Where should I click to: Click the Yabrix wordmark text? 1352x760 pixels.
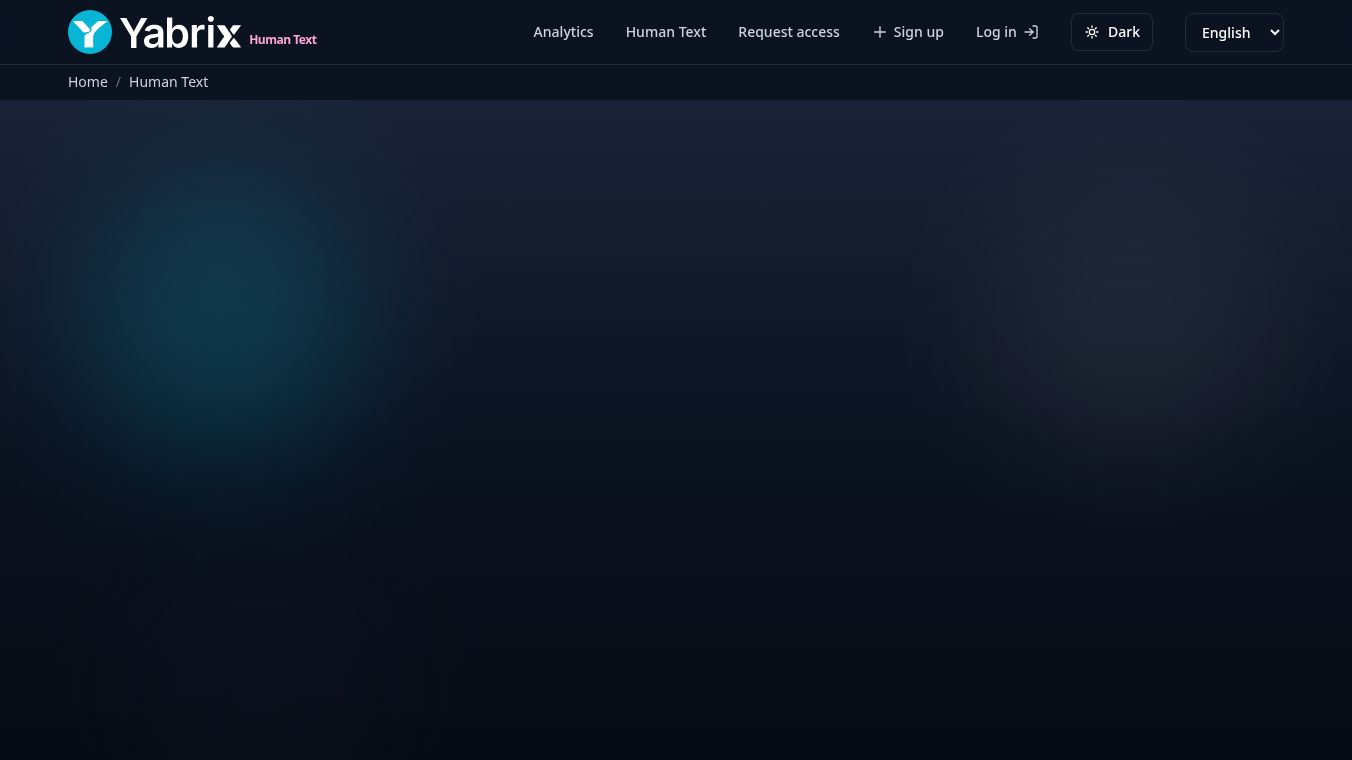[181, 33]
